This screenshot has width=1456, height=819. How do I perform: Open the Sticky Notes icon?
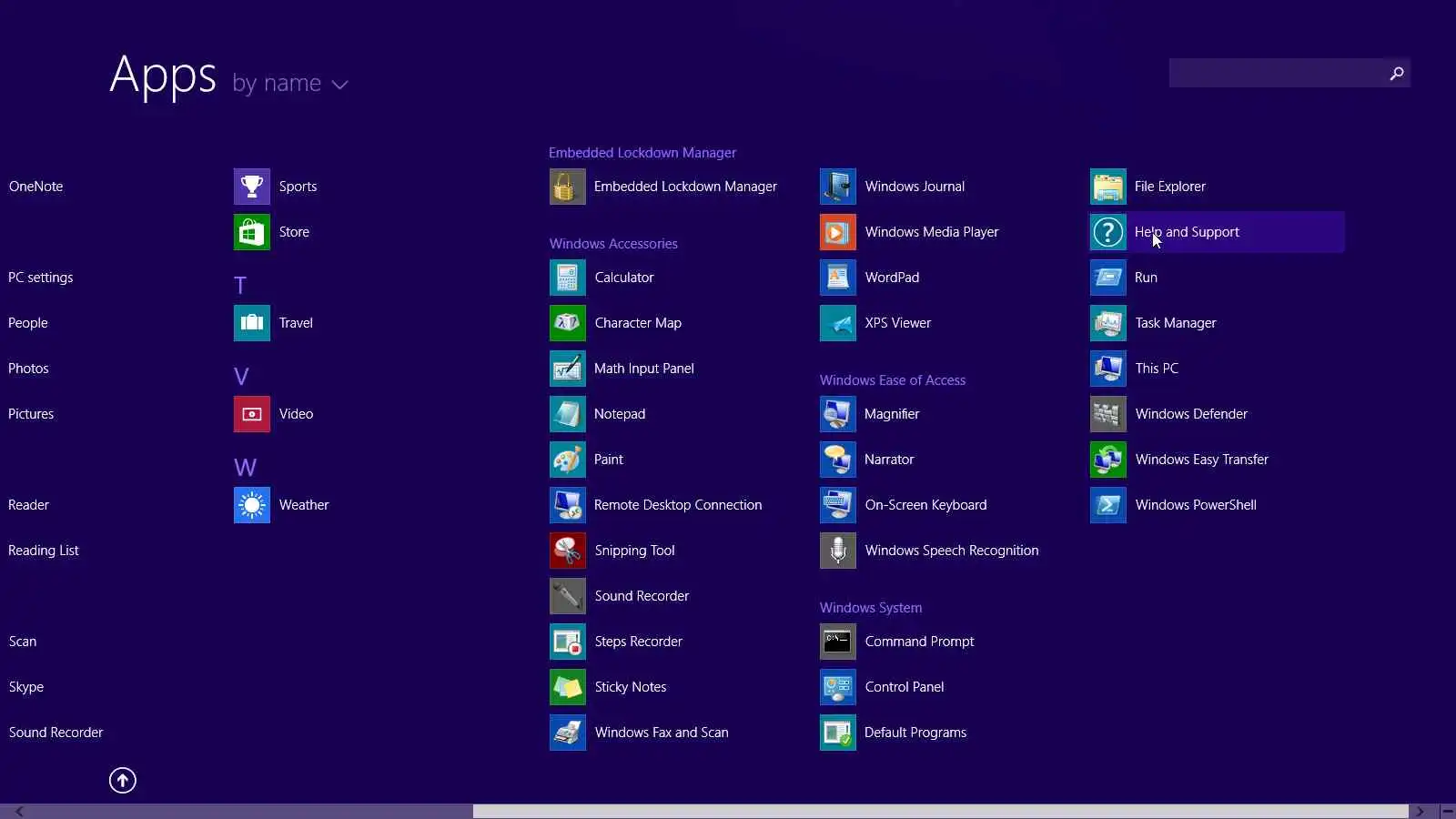tap(568, 687)
